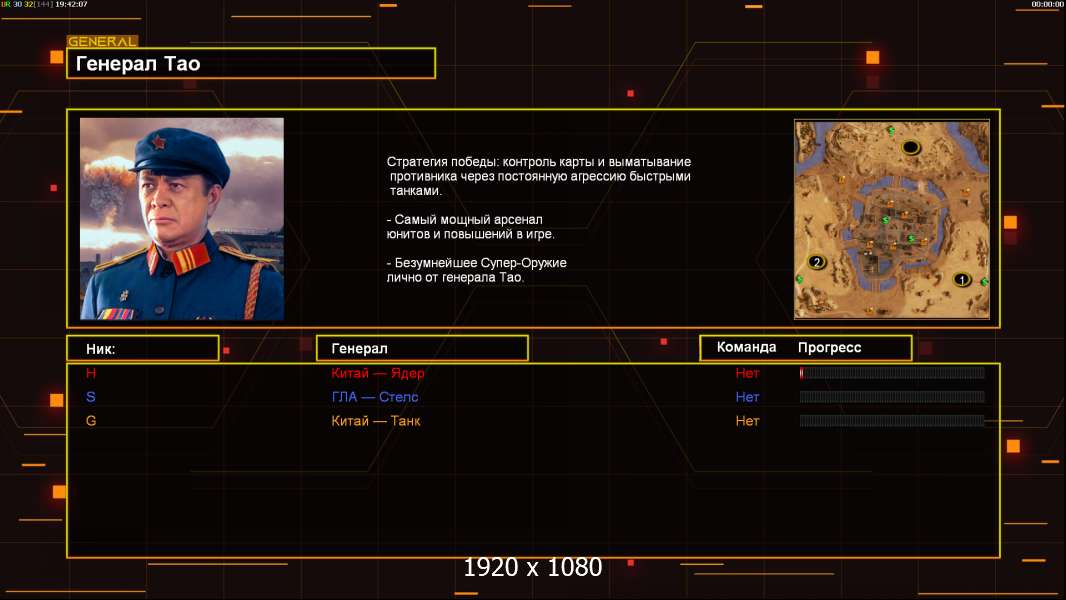Viewport: 1066px width, 600px height.
Task: Click the loading progress bar for player G
Action: click(x=892, y=421)
